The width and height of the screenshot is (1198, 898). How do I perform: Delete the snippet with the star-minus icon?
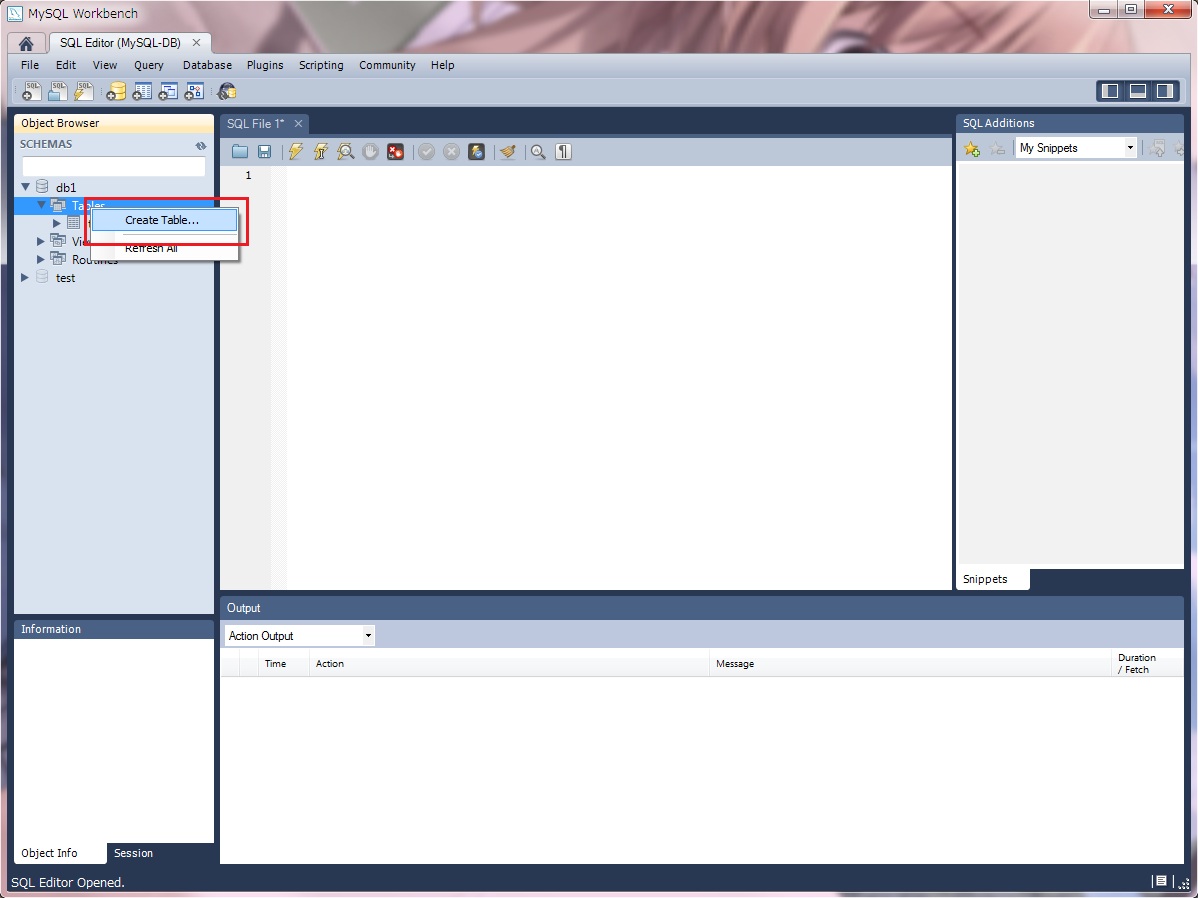click(997, 148)
